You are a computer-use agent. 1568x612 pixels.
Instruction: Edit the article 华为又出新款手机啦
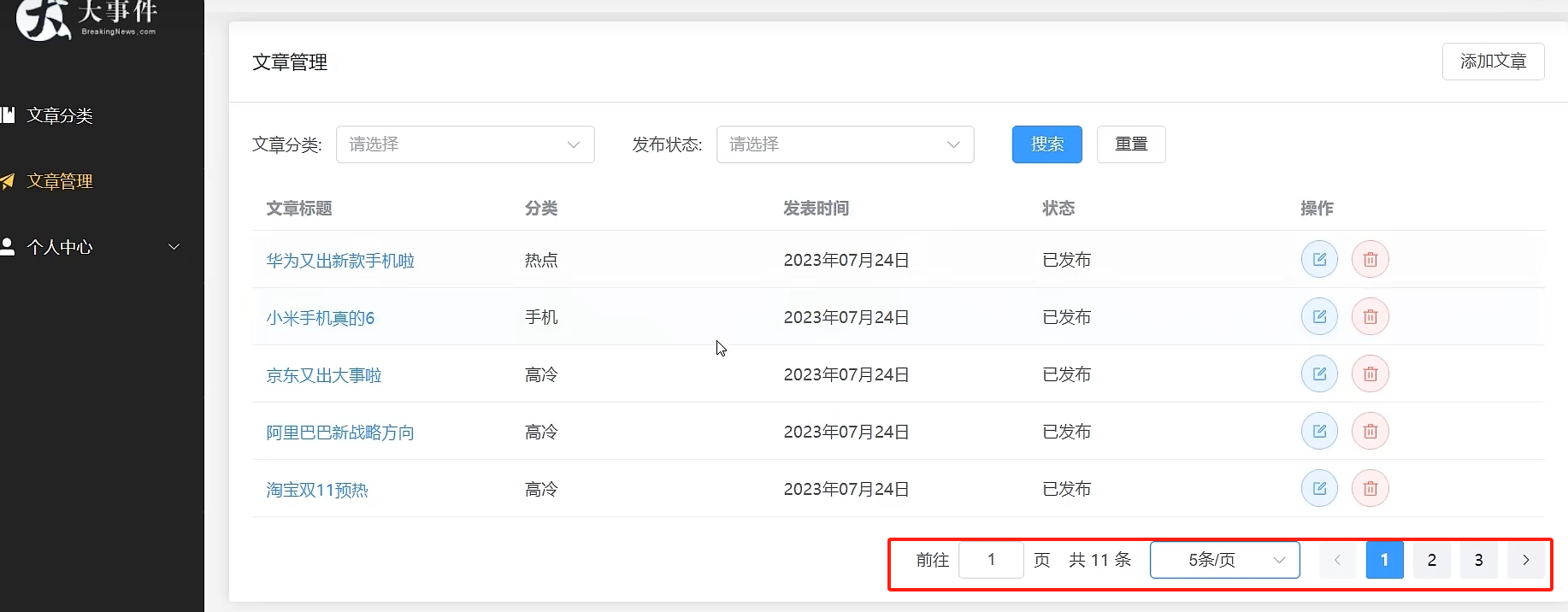pyautogui.click(x=1319, y=259)
